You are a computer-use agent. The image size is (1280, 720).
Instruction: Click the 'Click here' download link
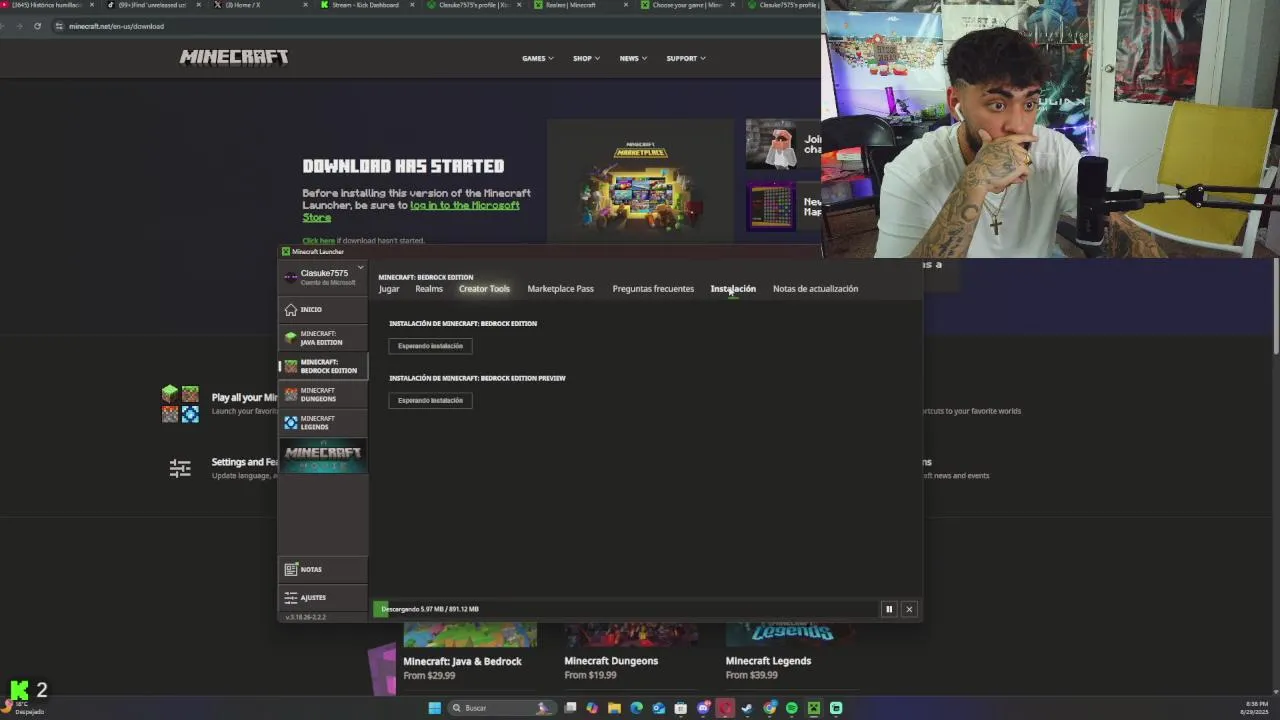[318, 241]
